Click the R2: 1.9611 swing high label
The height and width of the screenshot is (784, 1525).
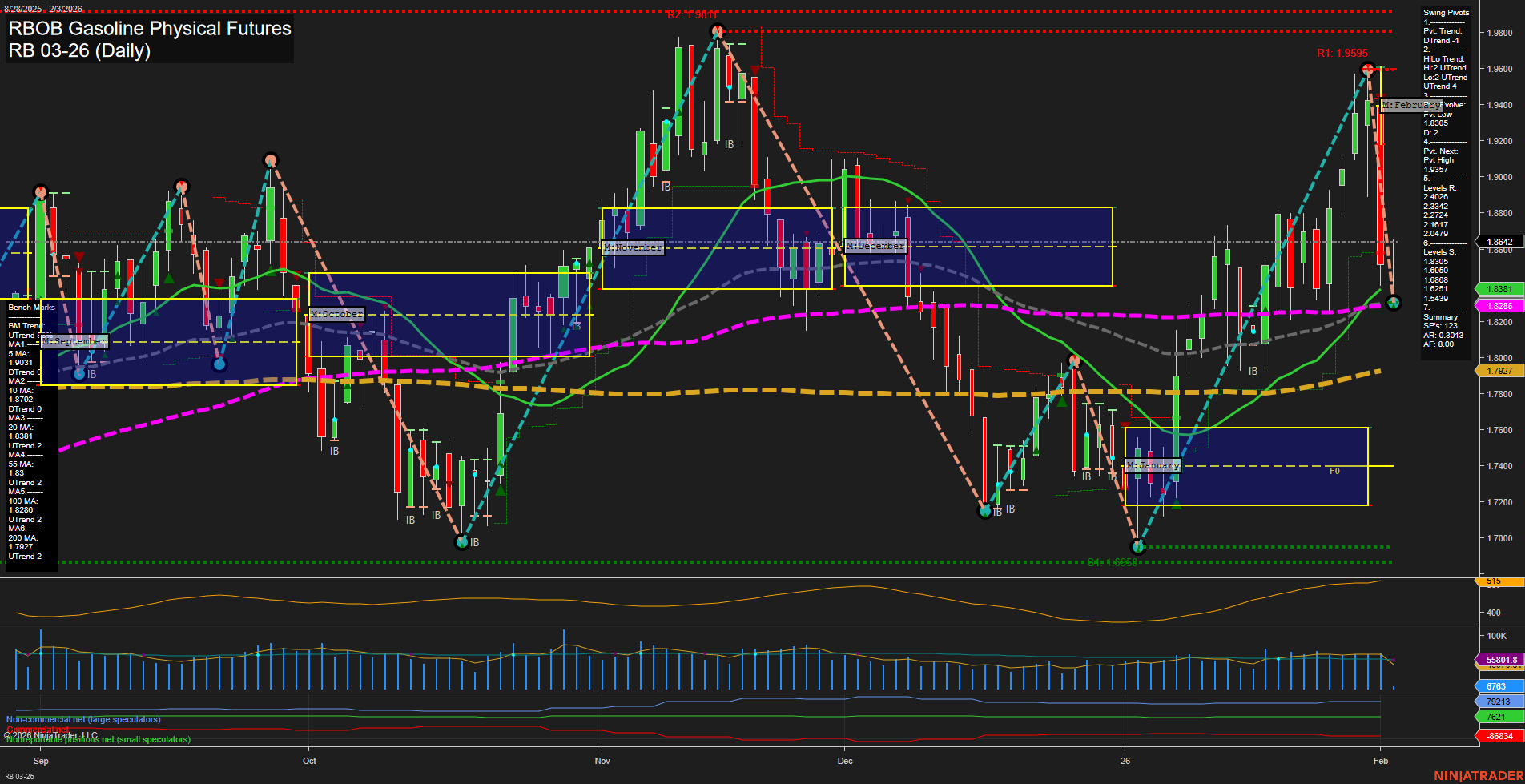pos(692,13)
